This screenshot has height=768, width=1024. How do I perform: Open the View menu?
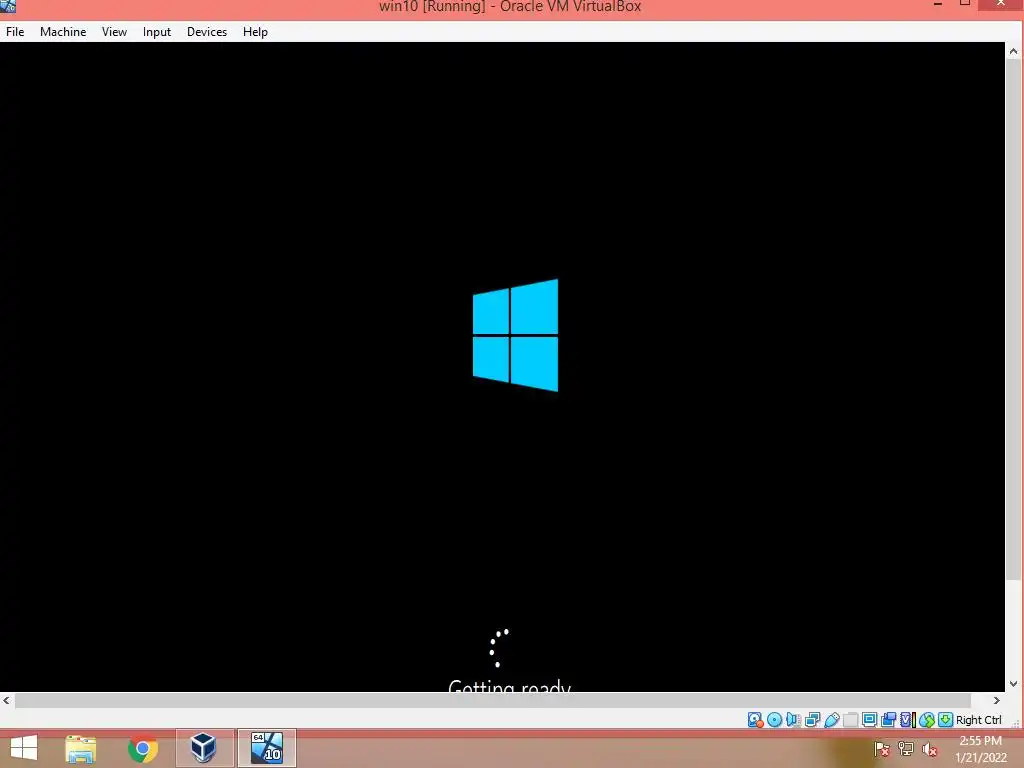[x=114, y=31]
